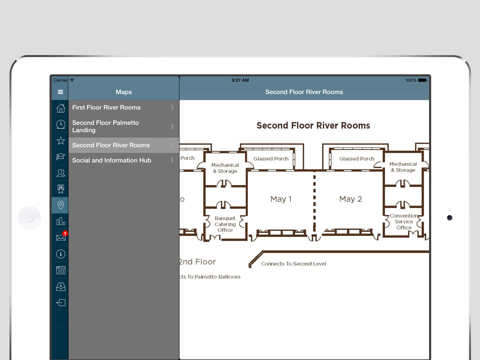Tap the iPad home button
480x360 pixels.
click(x=29, y=218)
